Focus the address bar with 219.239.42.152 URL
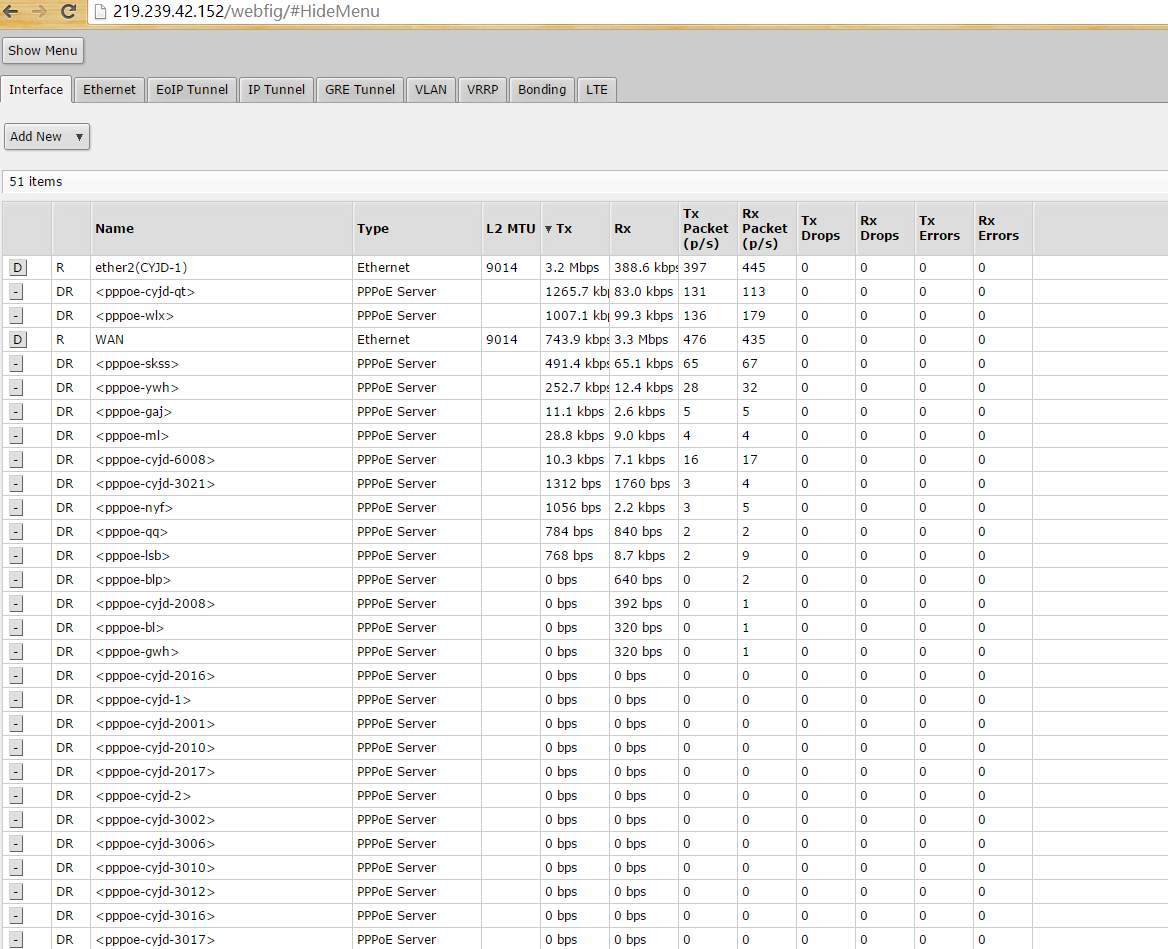Viewport: 1168px width, 949px height. (x=626, y=11)
